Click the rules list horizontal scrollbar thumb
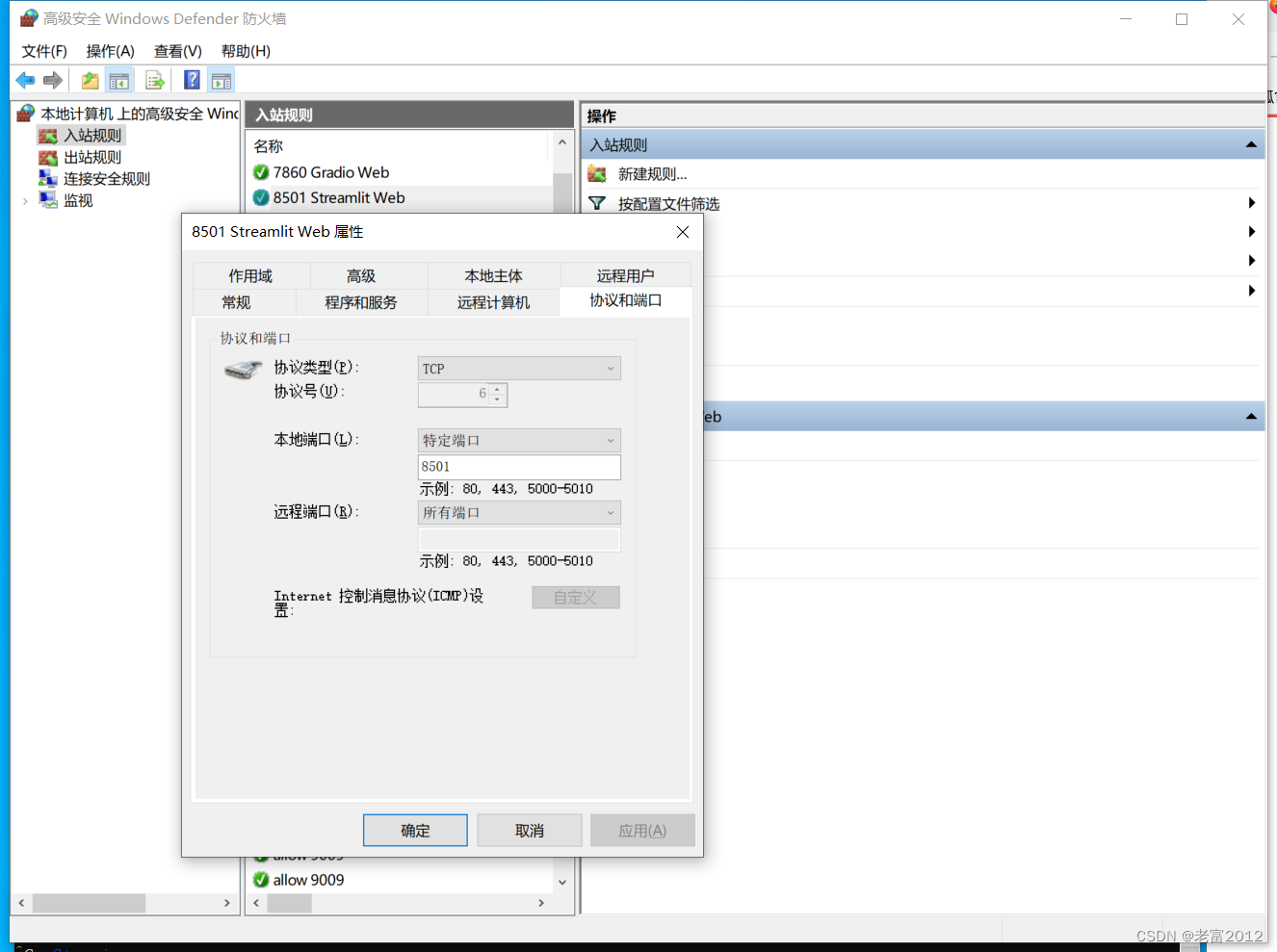 click(289, 903)
